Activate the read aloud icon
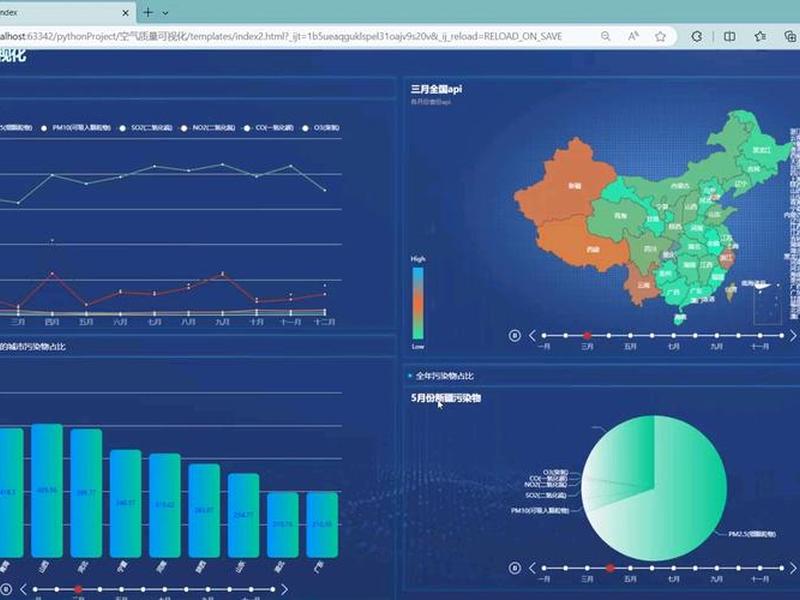Viewport: 800px width, 600px height. point(633,36)
